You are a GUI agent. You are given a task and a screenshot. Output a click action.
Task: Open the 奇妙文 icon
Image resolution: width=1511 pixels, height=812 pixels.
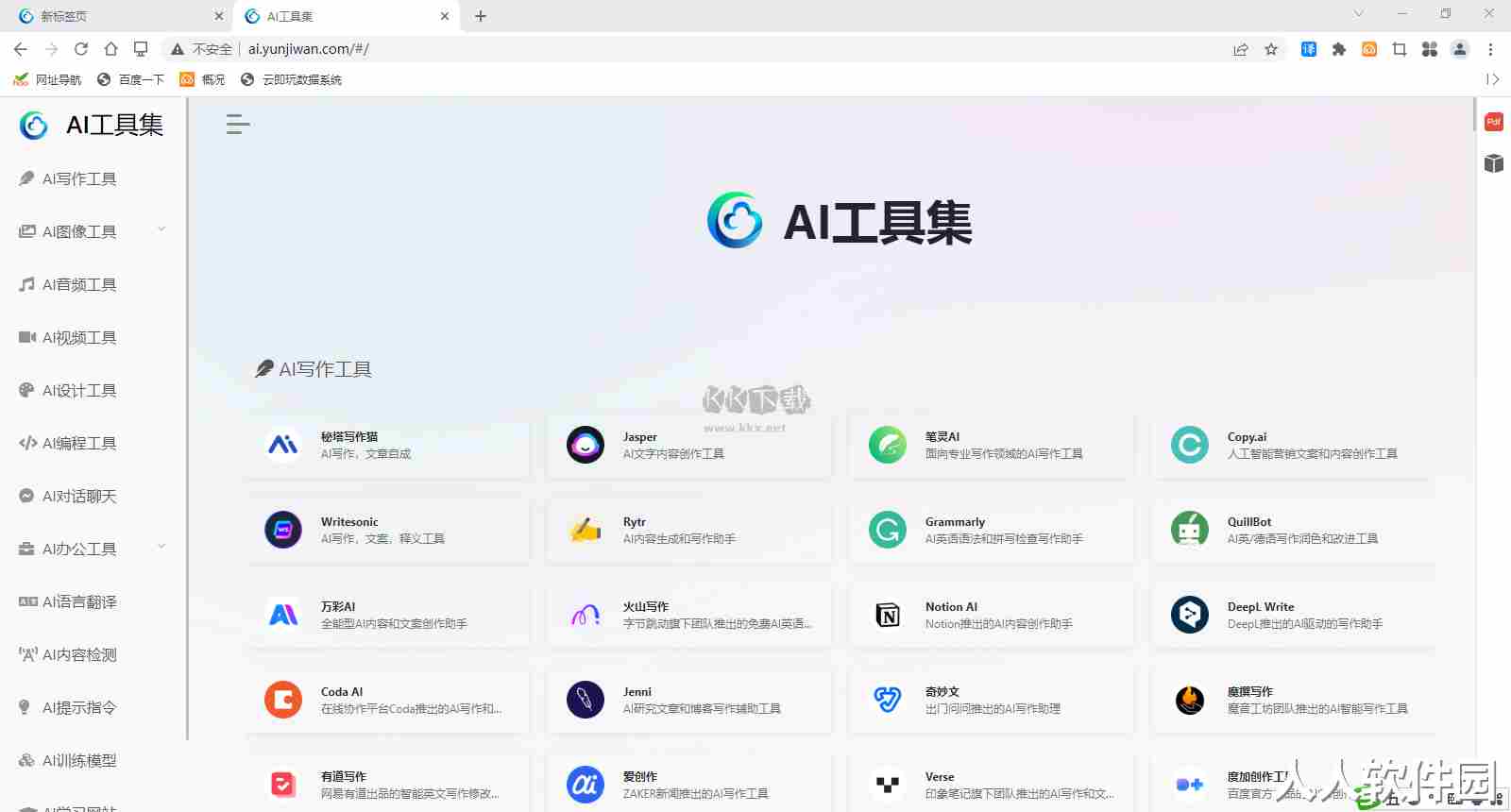888,700
